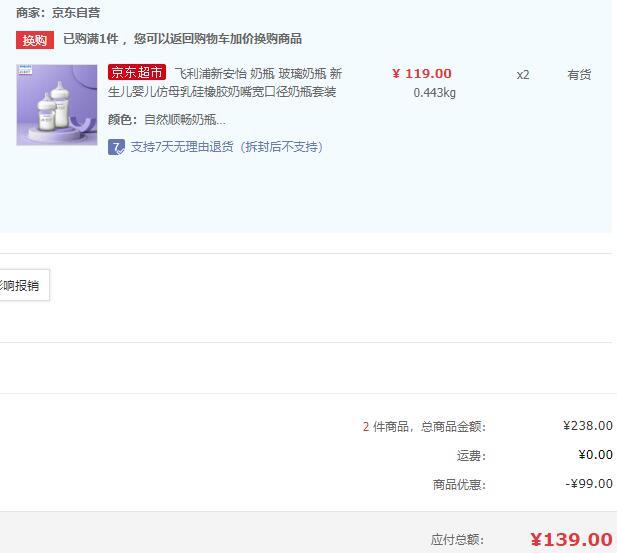Click the 7-day return shield icon
Screen dimensions: 617x553
pyautogui.click(x=116, y=147)
